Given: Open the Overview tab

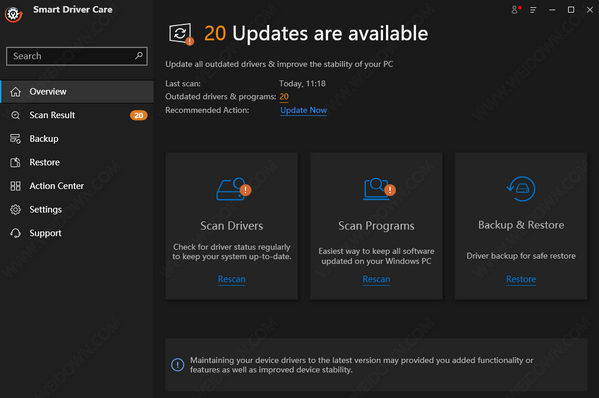Looking at the screenshot, I should (x=77, y=92).
